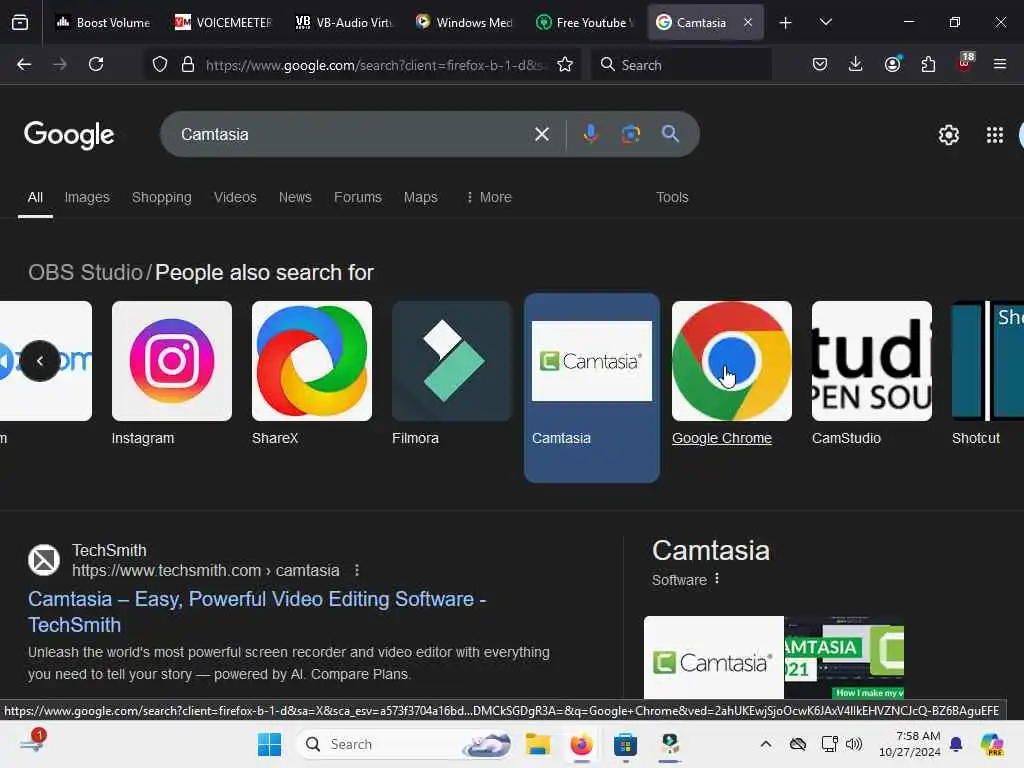Select CamStudio related search thumbnail
1024x768 pixels.
tap(872, 360)
